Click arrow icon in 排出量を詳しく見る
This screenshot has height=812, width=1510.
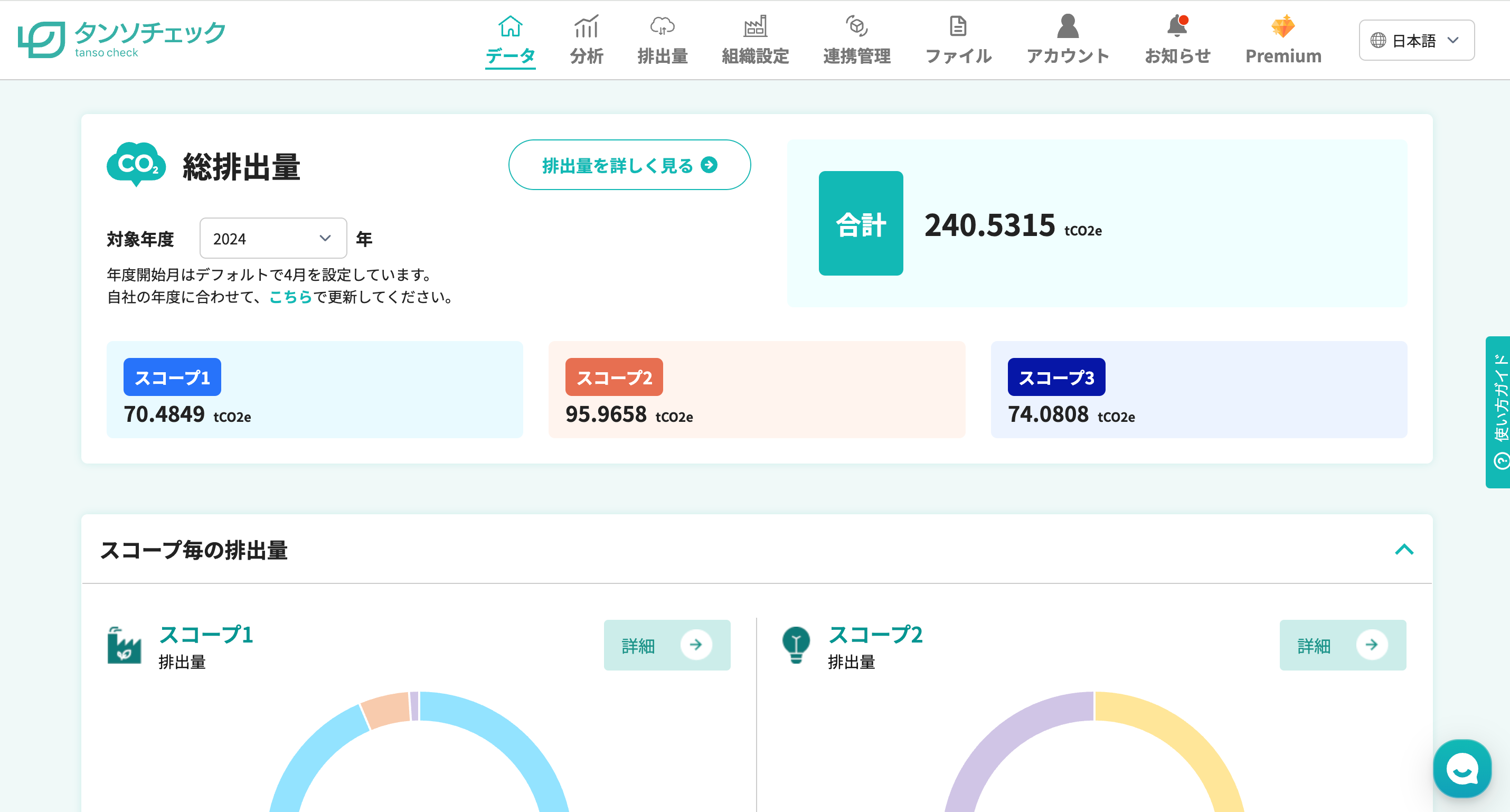tap(709, 165)
